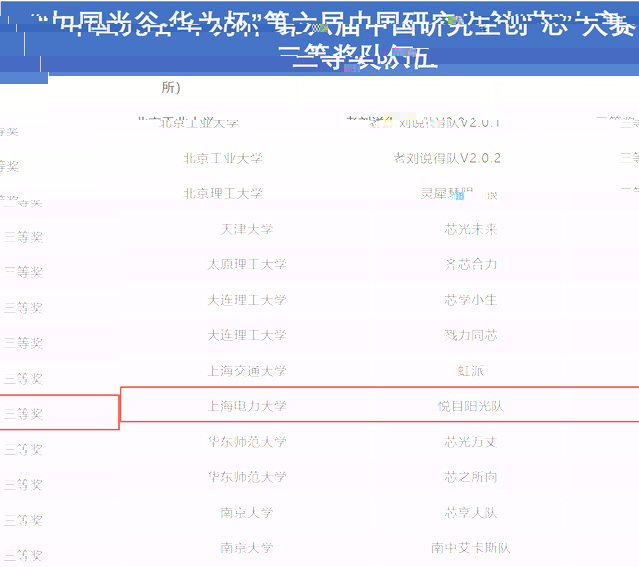Click the team name 芯光万丈

[471, 441]
